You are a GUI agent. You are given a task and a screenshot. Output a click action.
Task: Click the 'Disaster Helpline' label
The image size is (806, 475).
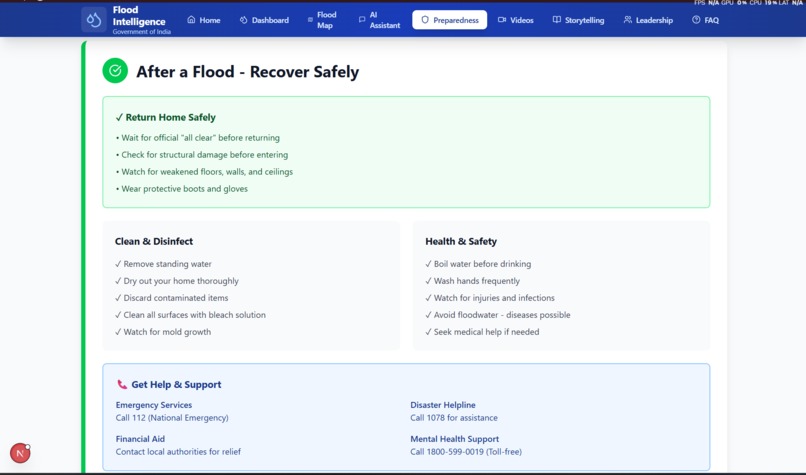443,405
